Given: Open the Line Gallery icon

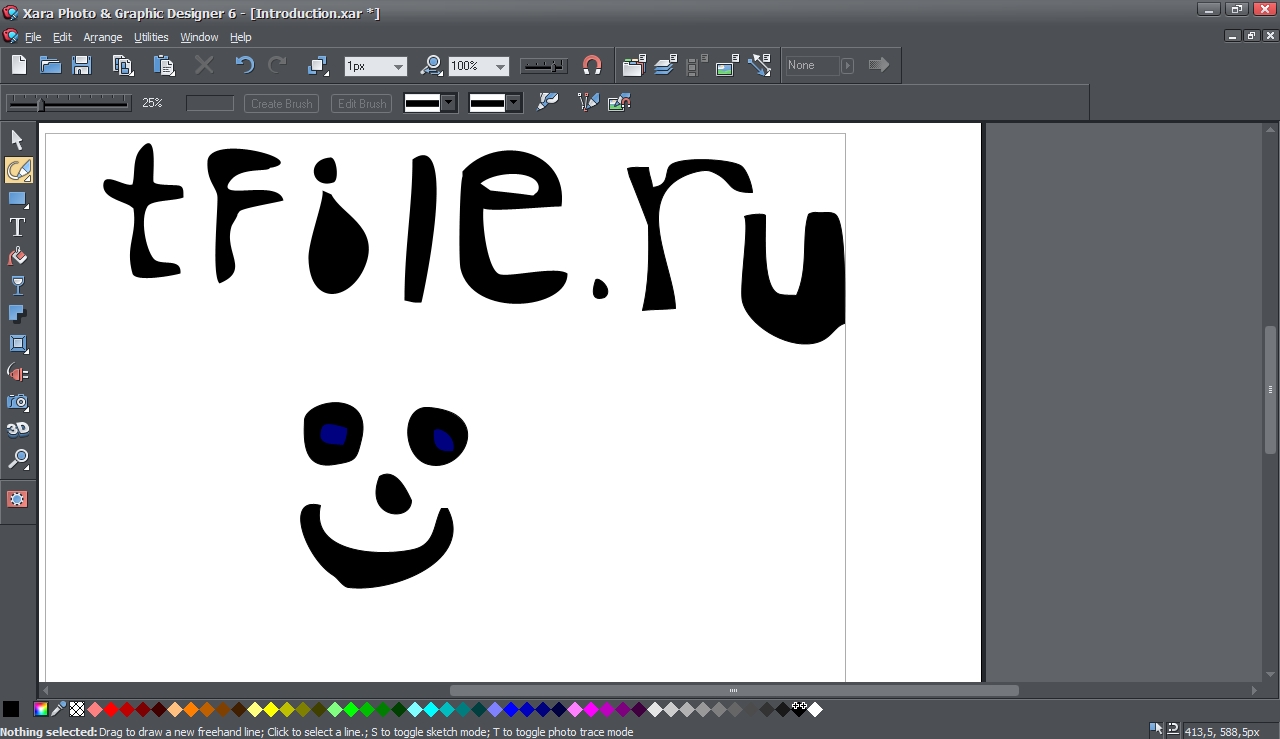Looking at the screenshot, I should click(x=759, y=65).
